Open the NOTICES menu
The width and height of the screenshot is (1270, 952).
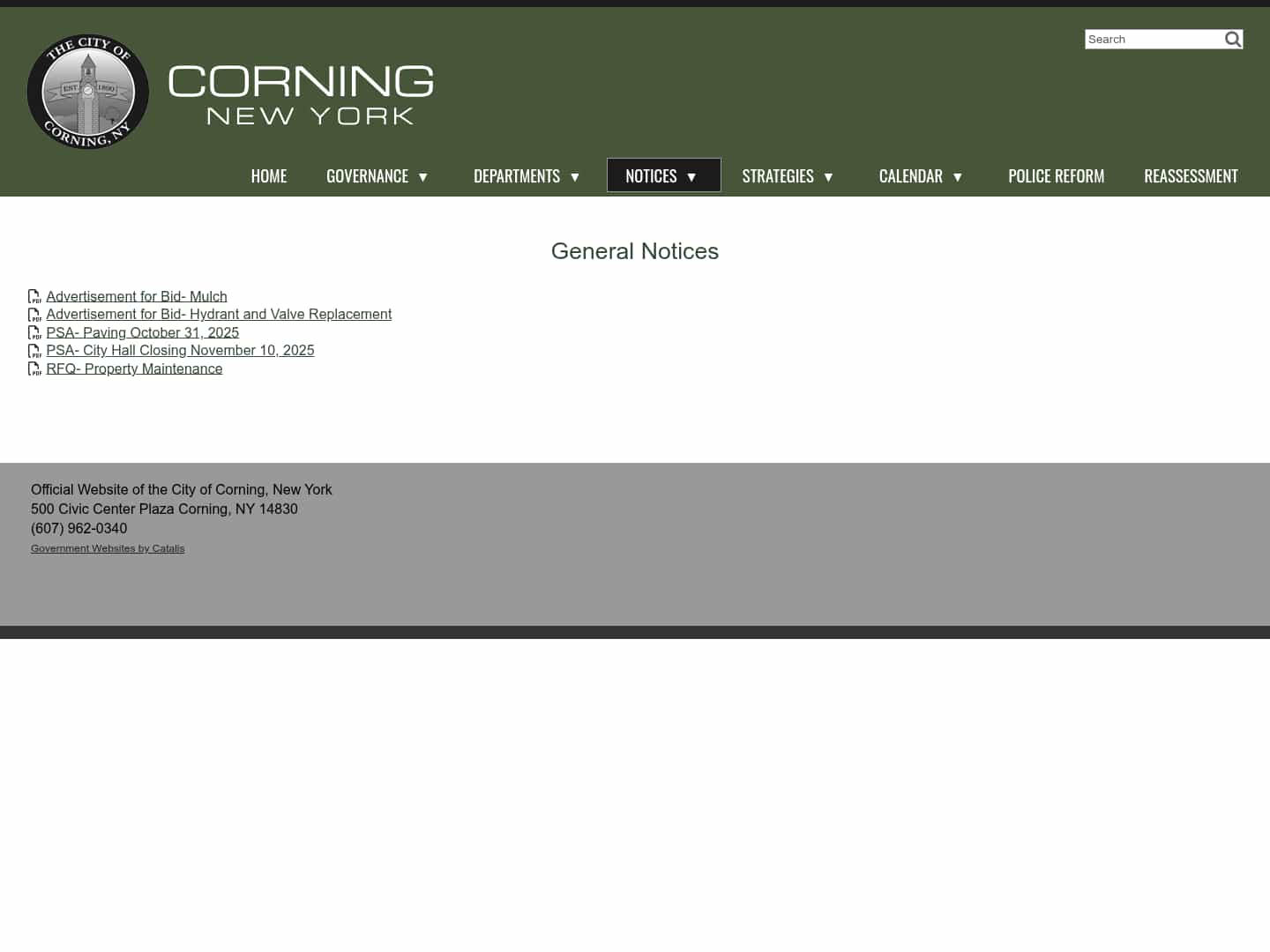(663, 175)
